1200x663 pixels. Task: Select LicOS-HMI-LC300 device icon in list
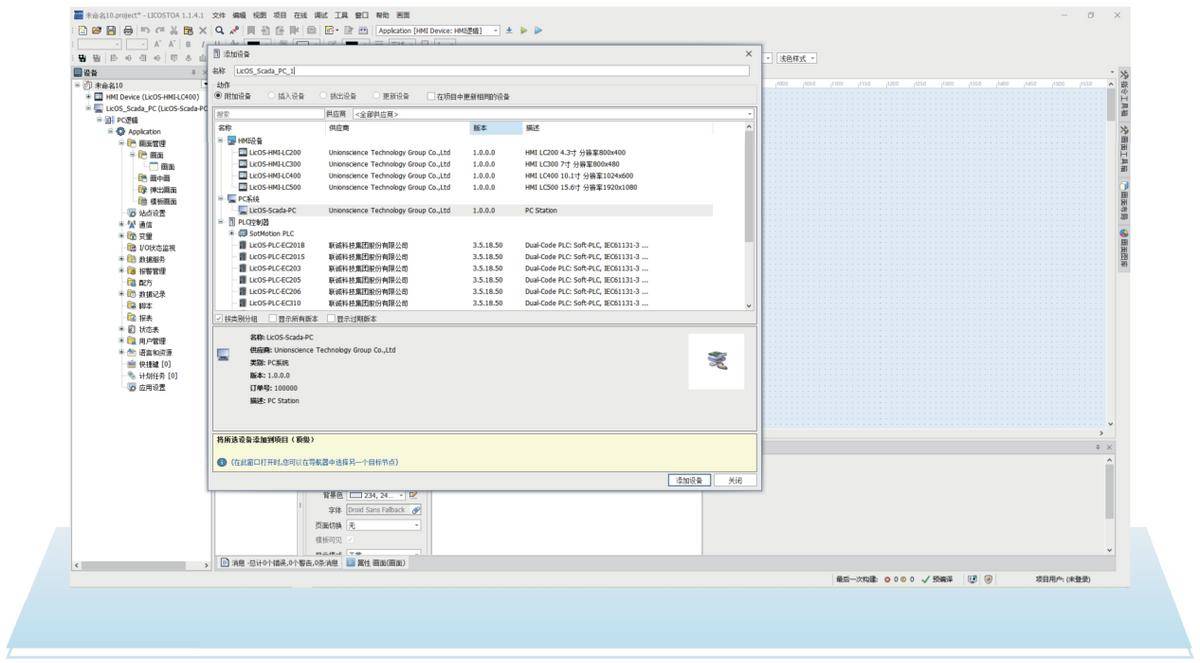click(242, 164)
